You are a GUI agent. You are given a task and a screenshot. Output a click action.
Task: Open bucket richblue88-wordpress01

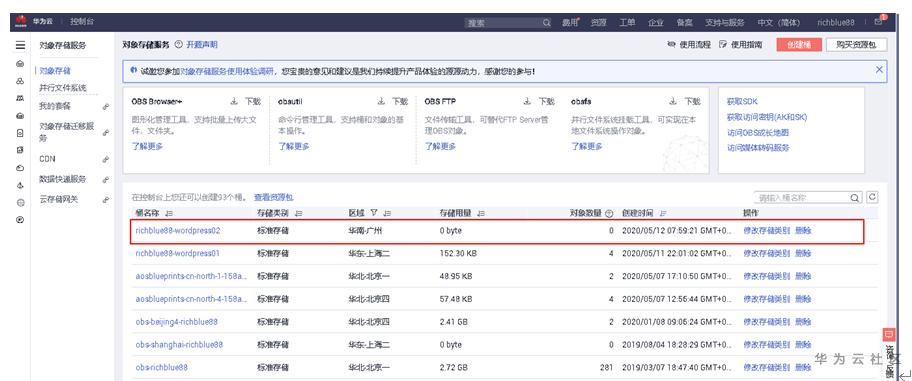[177, 253]
